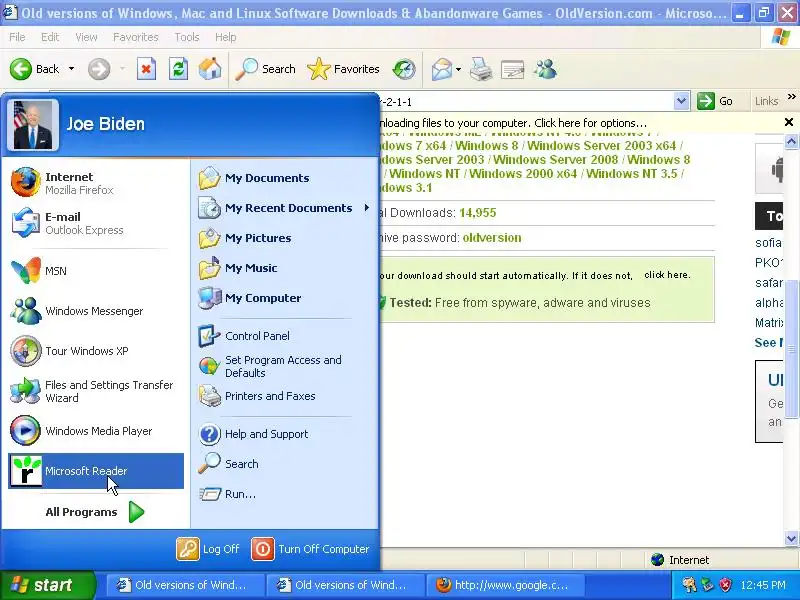The image size is (800, 600).
Task: Click the Windows Server 2003 x64 link
Action: coord(602,145)
